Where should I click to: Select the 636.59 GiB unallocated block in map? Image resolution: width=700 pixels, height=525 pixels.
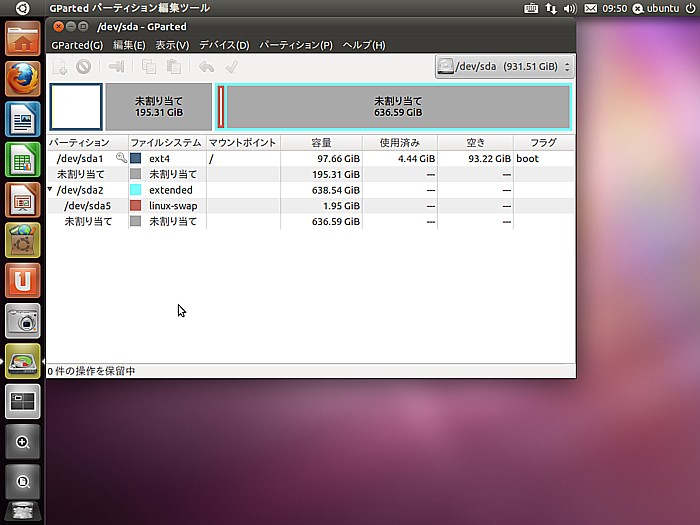tap(398, 107)
